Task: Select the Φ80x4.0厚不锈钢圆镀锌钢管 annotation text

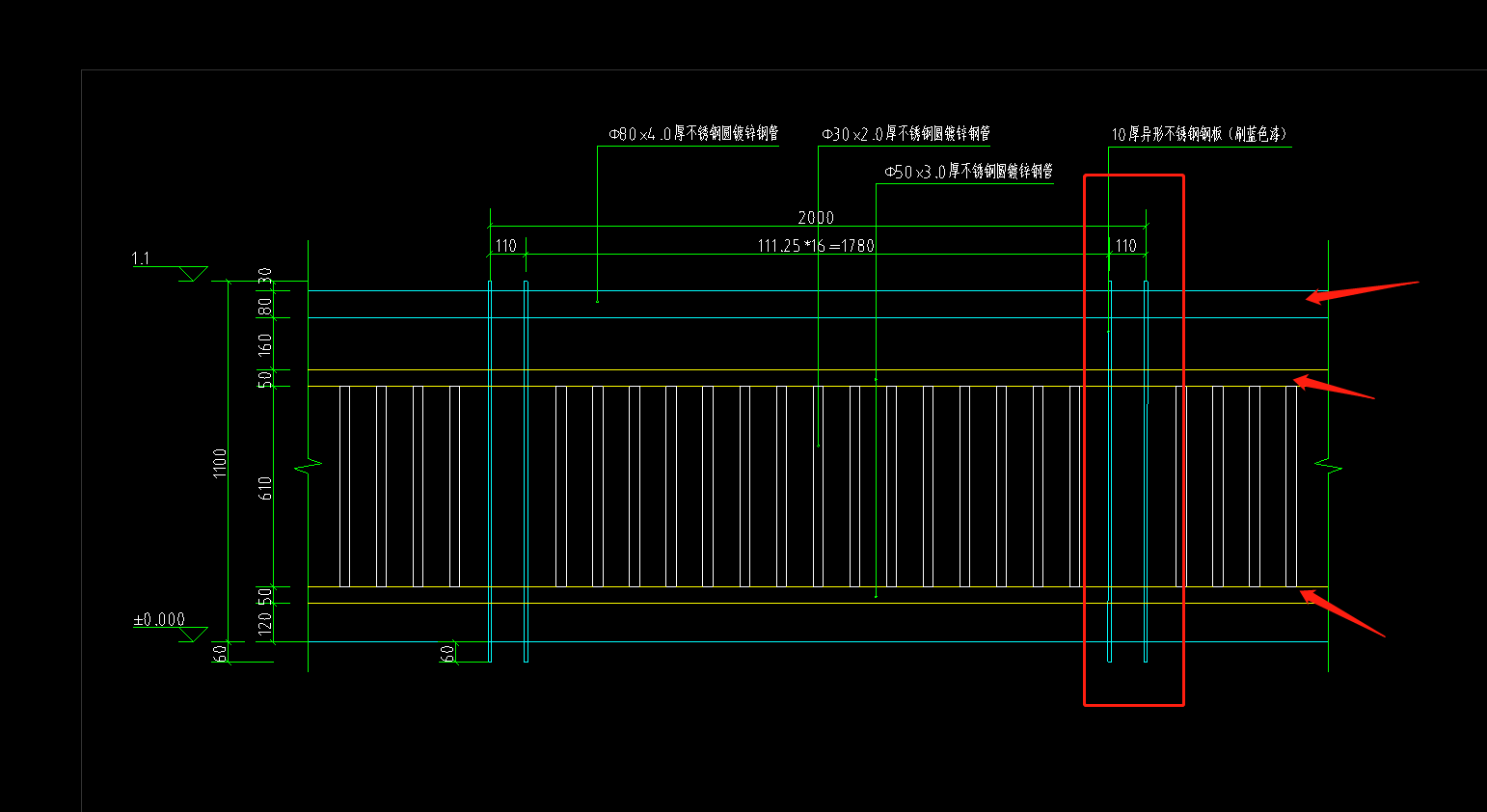Action: 693,134
